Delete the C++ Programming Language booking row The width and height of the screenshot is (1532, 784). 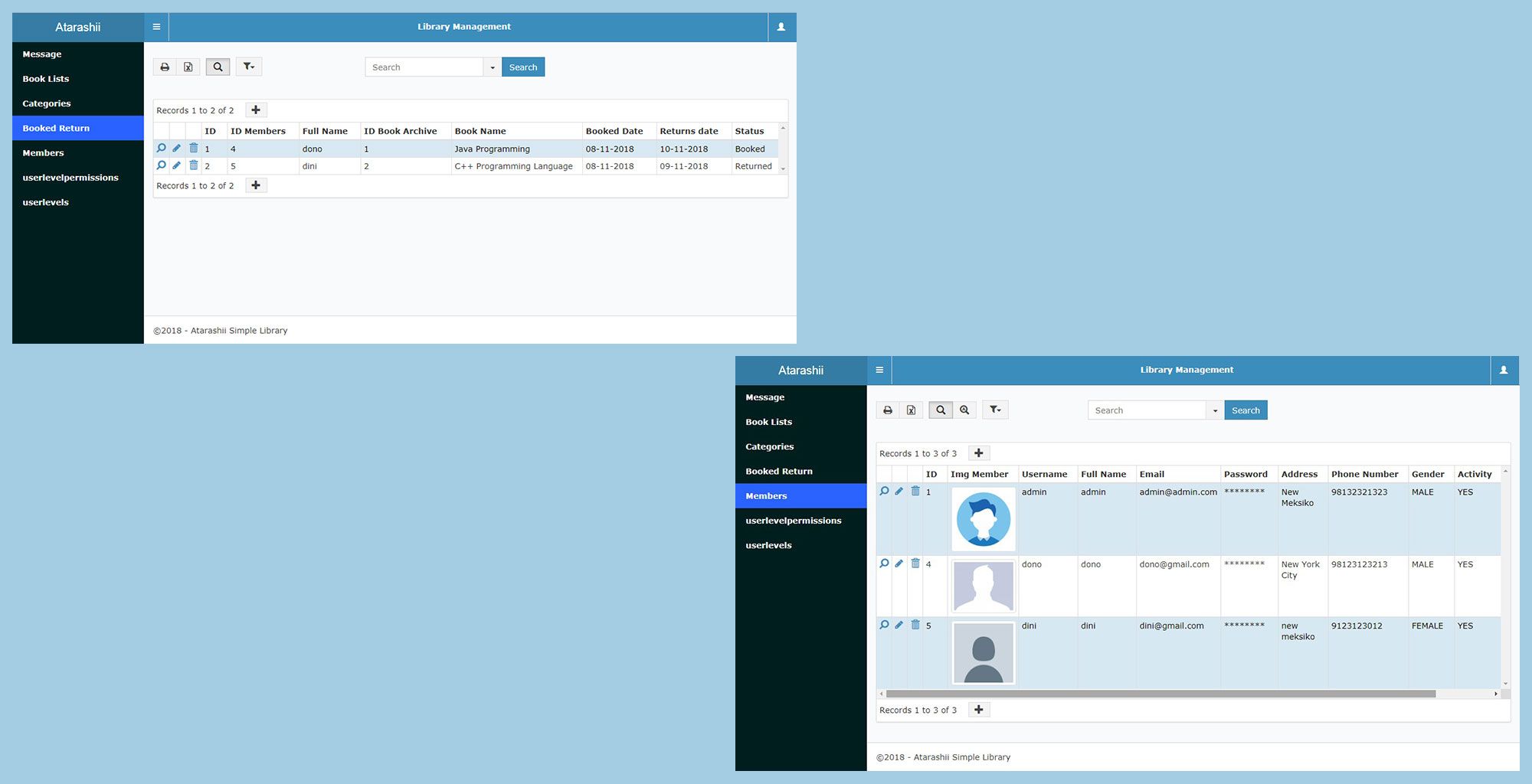194,165
